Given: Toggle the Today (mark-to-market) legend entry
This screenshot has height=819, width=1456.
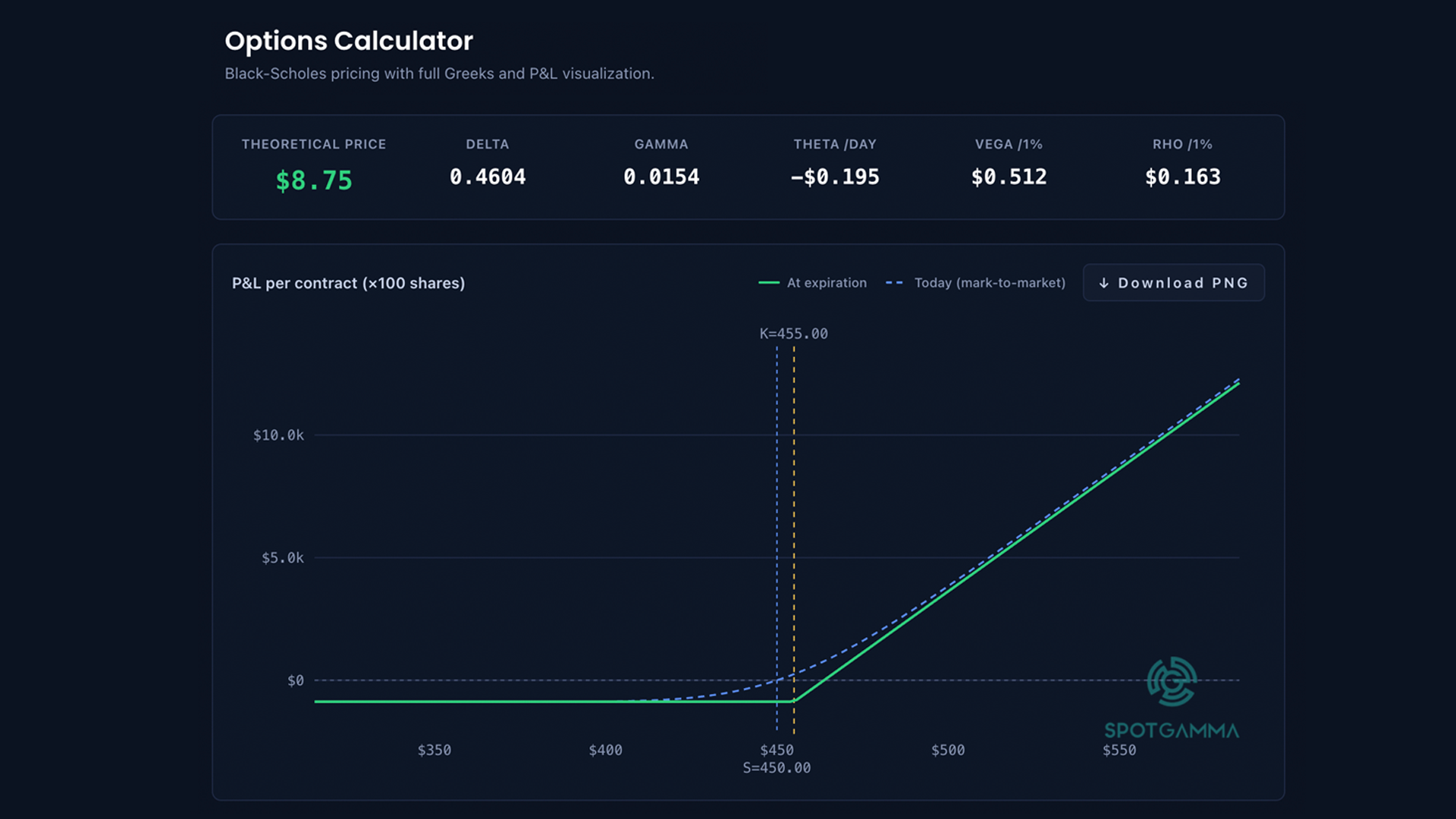Looking at the screenshot, I should coord(975,283).
